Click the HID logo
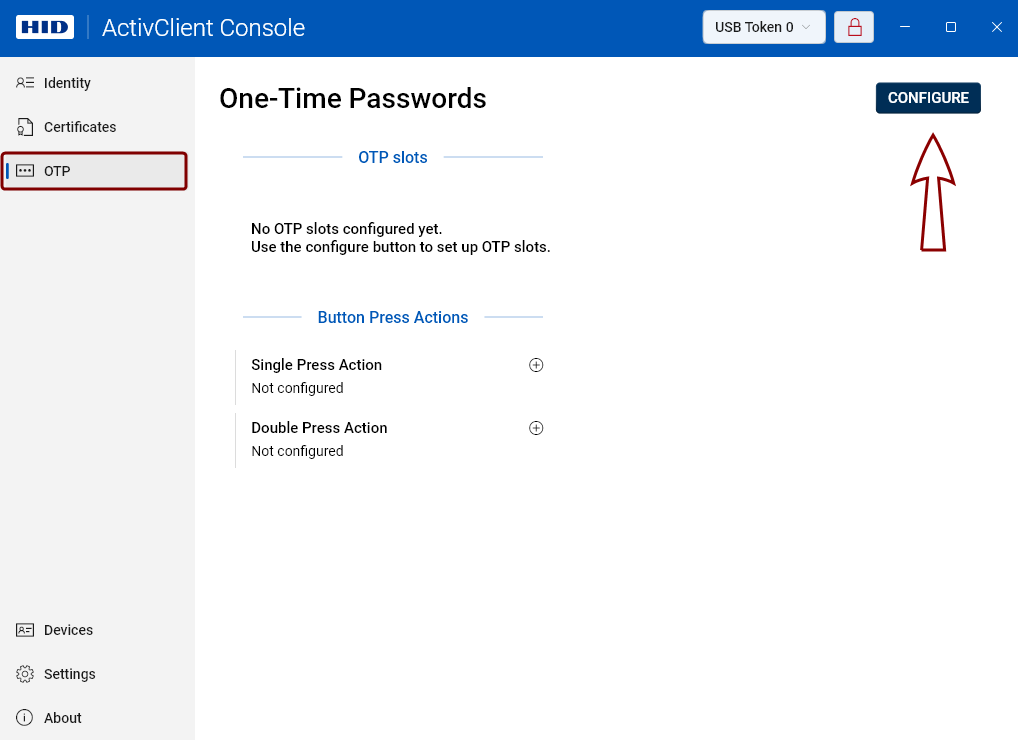The height and width of the screenshot is (740, 1018). pyautogui.click(x=45, y=27)
